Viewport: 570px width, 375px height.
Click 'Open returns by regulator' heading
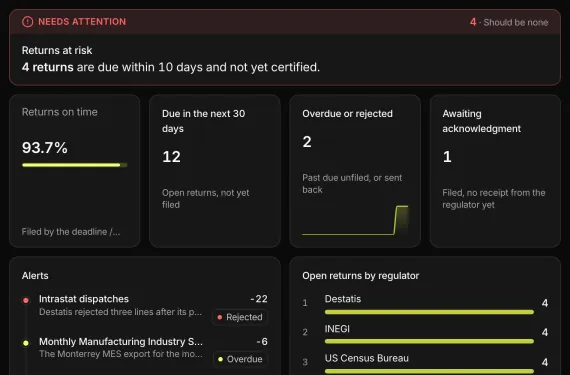361,276
